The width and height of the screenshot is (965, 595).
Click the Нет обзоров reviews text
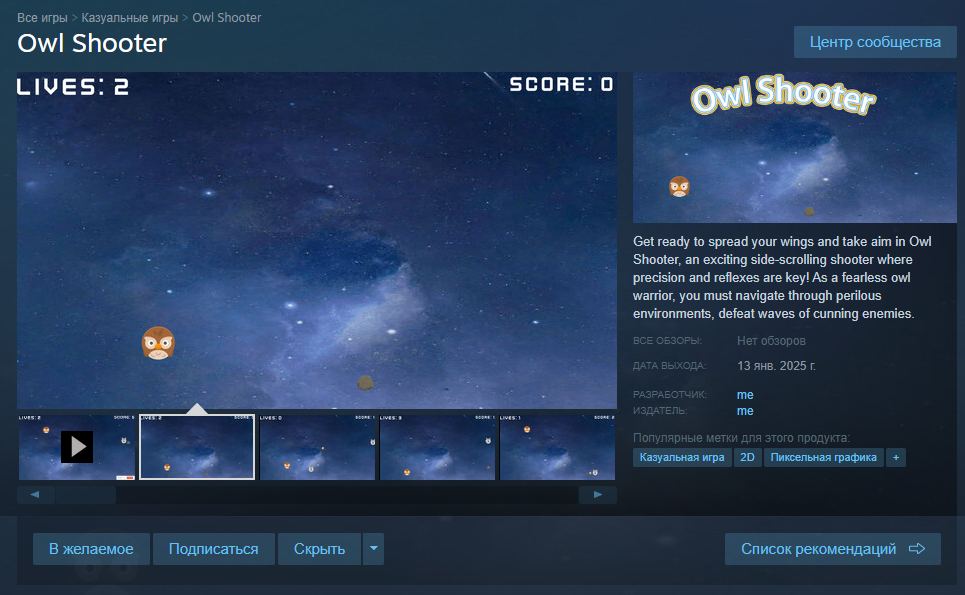click(771, 341)
